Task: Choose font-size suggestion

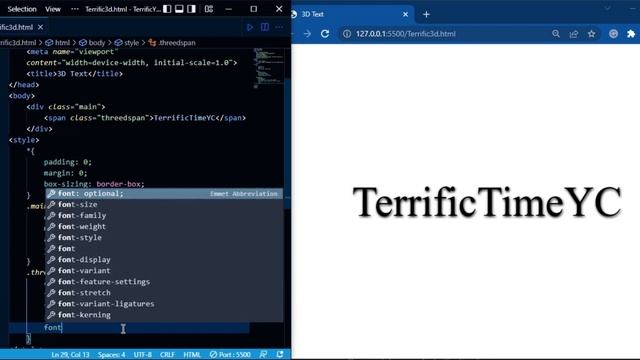Action: pos(164,204)
